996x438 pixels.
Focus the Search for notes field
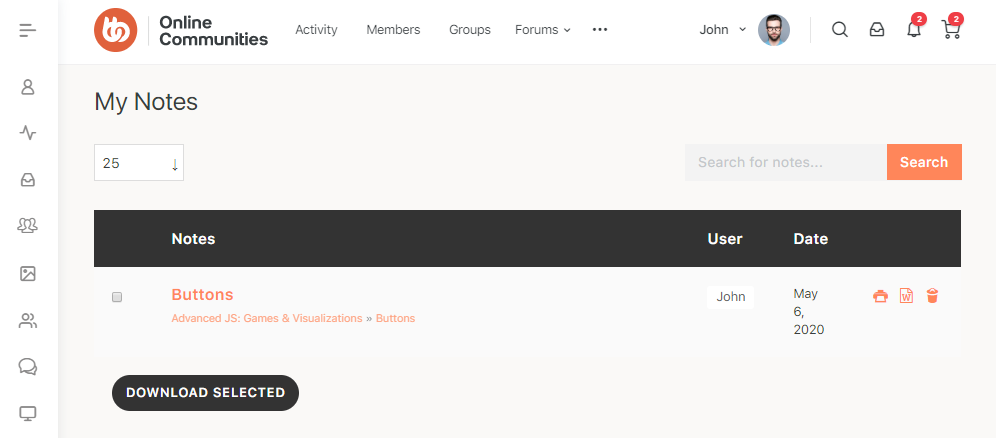[x=786, y=163]
